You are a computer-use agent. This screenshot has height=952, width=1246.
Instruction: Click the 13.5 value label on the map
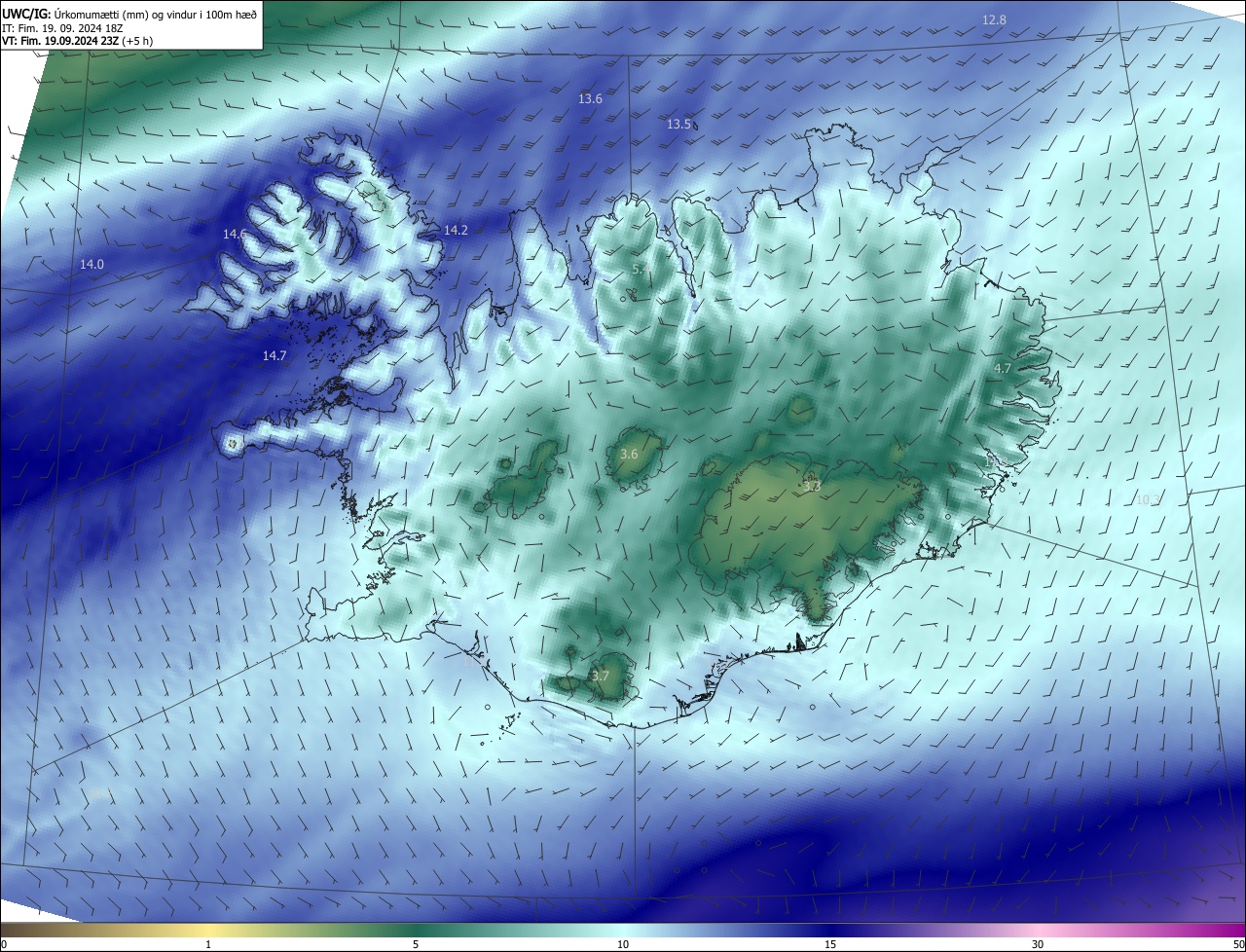tap(678, 124)
